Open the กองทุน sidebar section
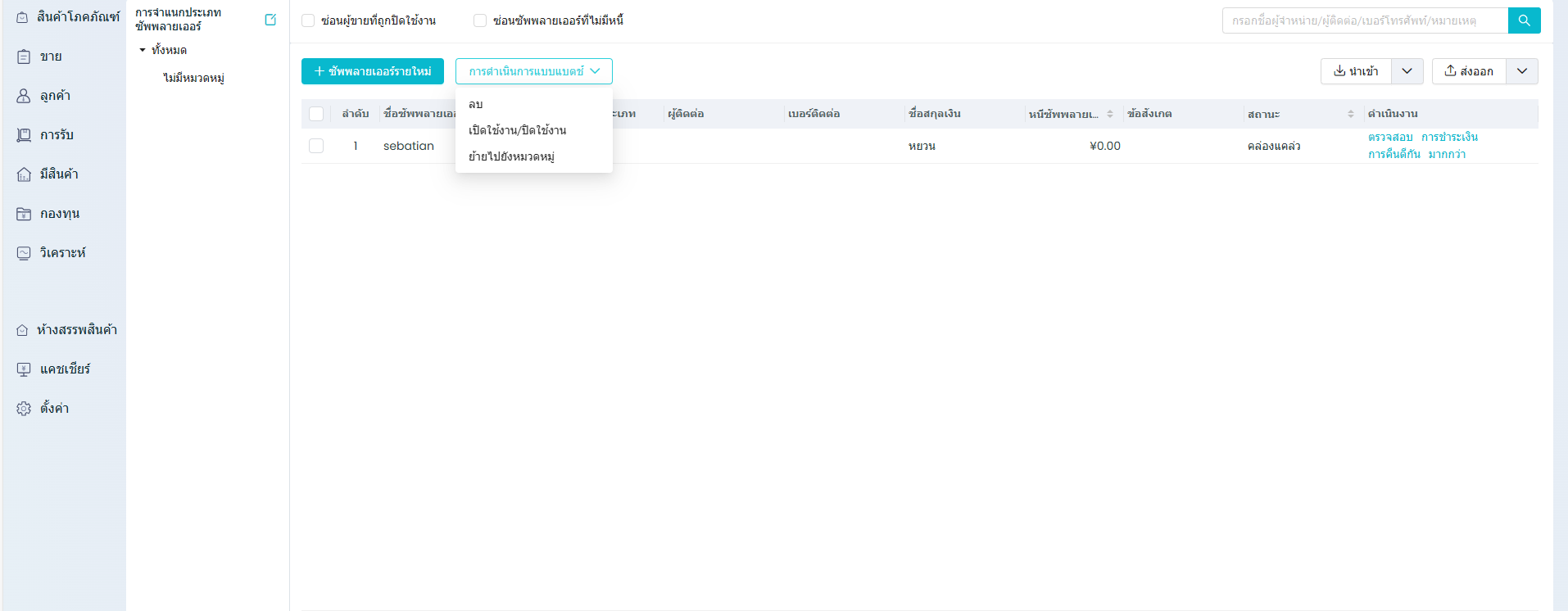The width and height of the screenshot is (1568, 611). point(59,214)
